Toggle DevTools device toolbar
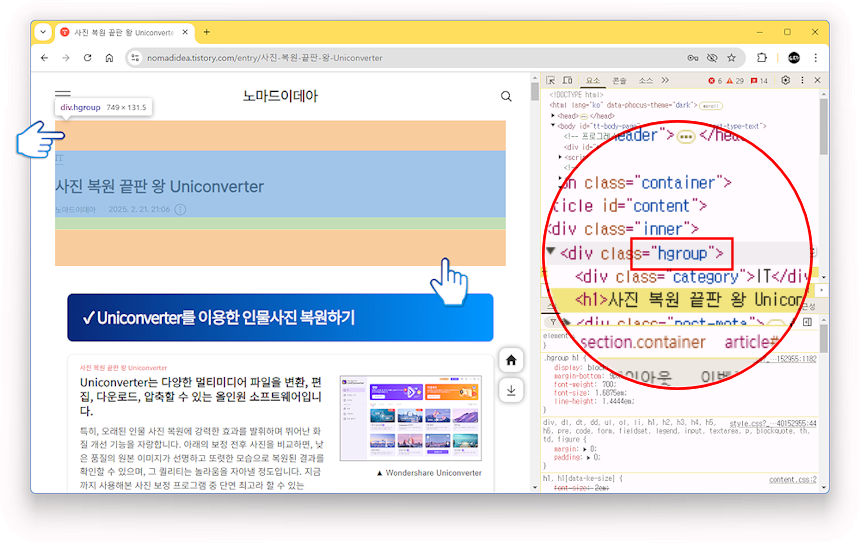The height and width of the screenshot is (543, 860). tap(568, 81)
